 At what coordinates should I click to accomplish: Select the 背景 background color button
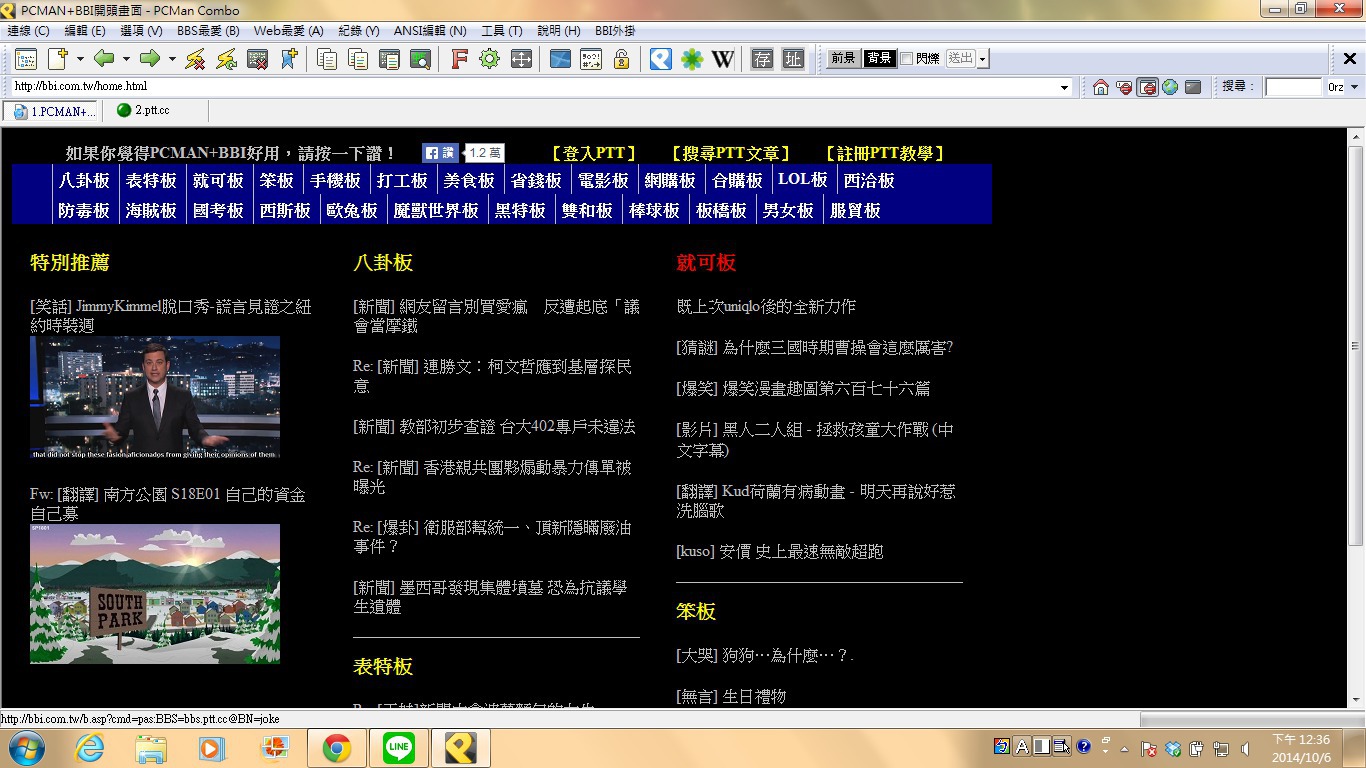pyautogui.click(x=879, y=59)
